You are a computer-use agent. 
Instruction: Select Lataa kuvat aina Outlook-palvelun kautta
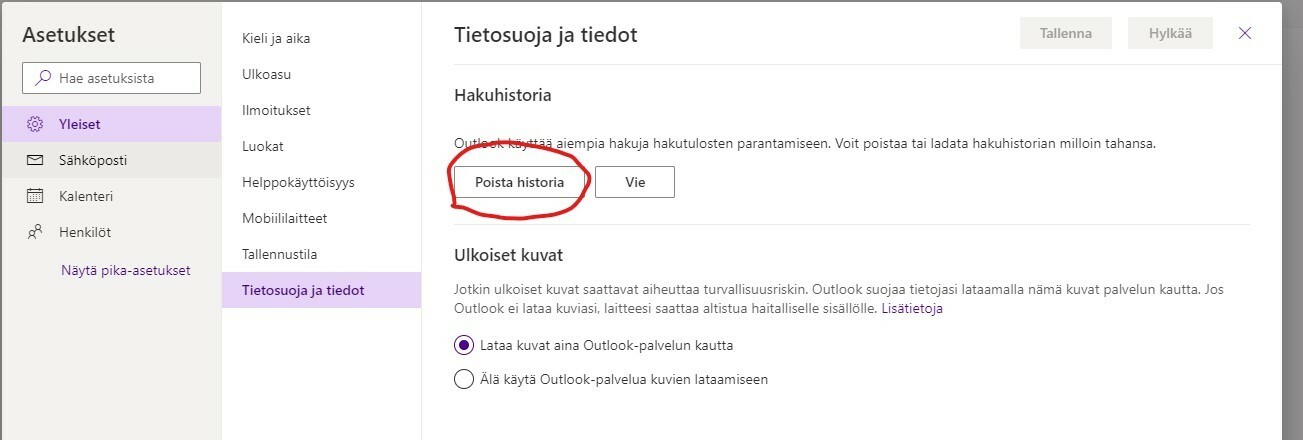[463, 345]
